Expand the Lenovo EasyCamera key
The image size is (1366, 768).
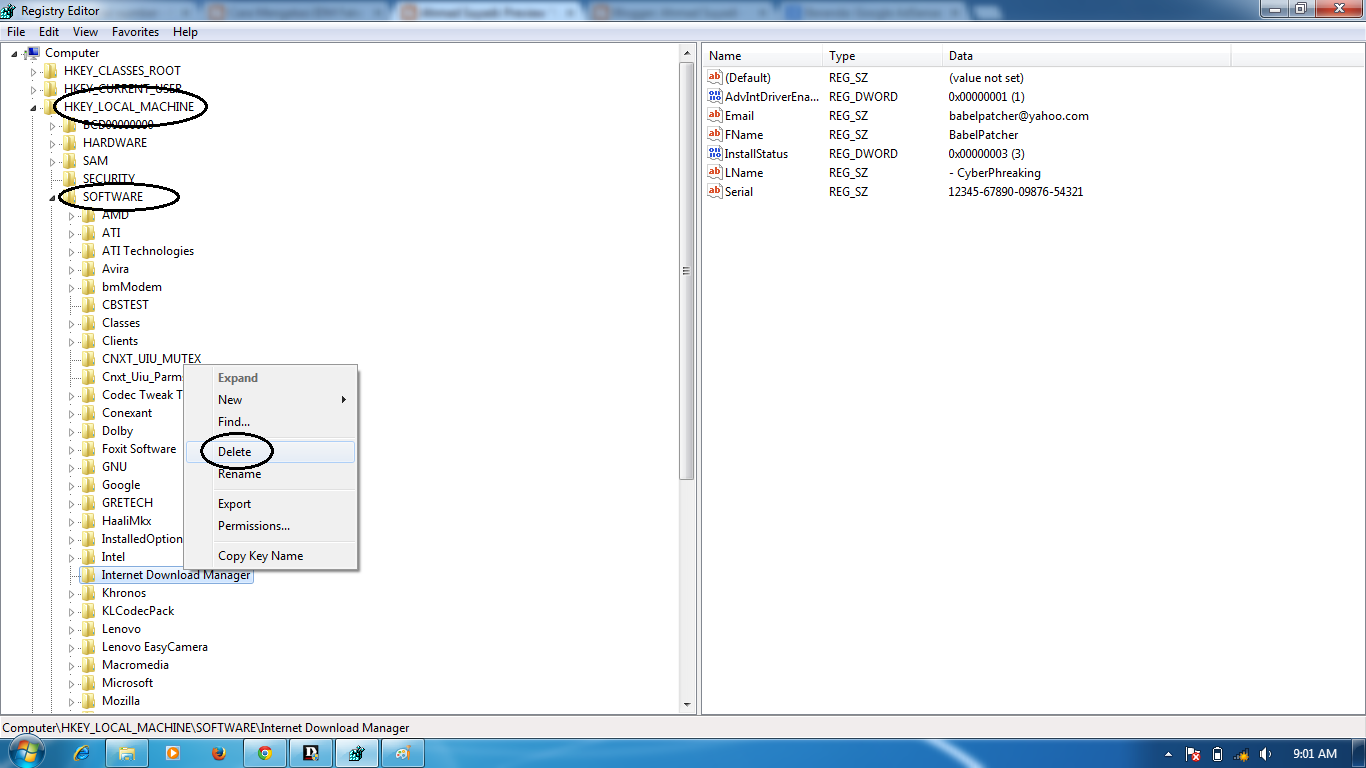tap(71, 647)
